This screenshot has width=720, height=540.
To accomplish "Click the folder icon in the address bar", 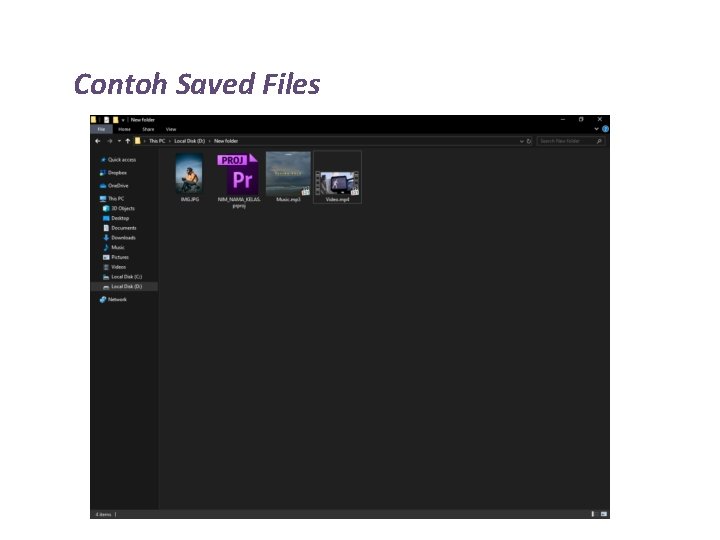I will point(137,141).
